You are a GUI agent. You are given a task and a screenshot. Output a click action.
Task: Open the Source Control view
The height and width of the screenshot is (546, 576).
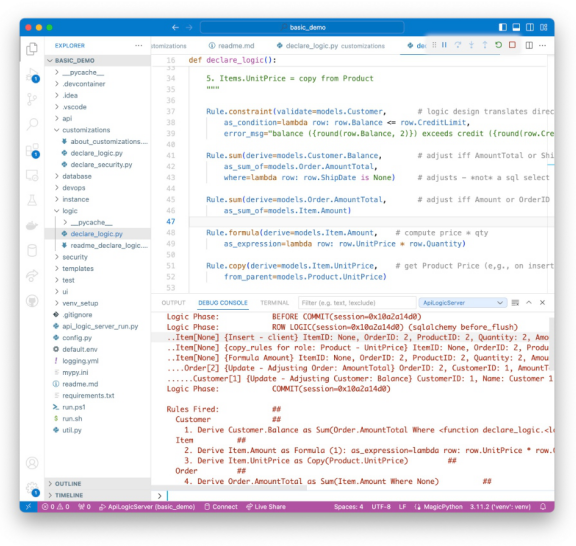click(32, 99)
